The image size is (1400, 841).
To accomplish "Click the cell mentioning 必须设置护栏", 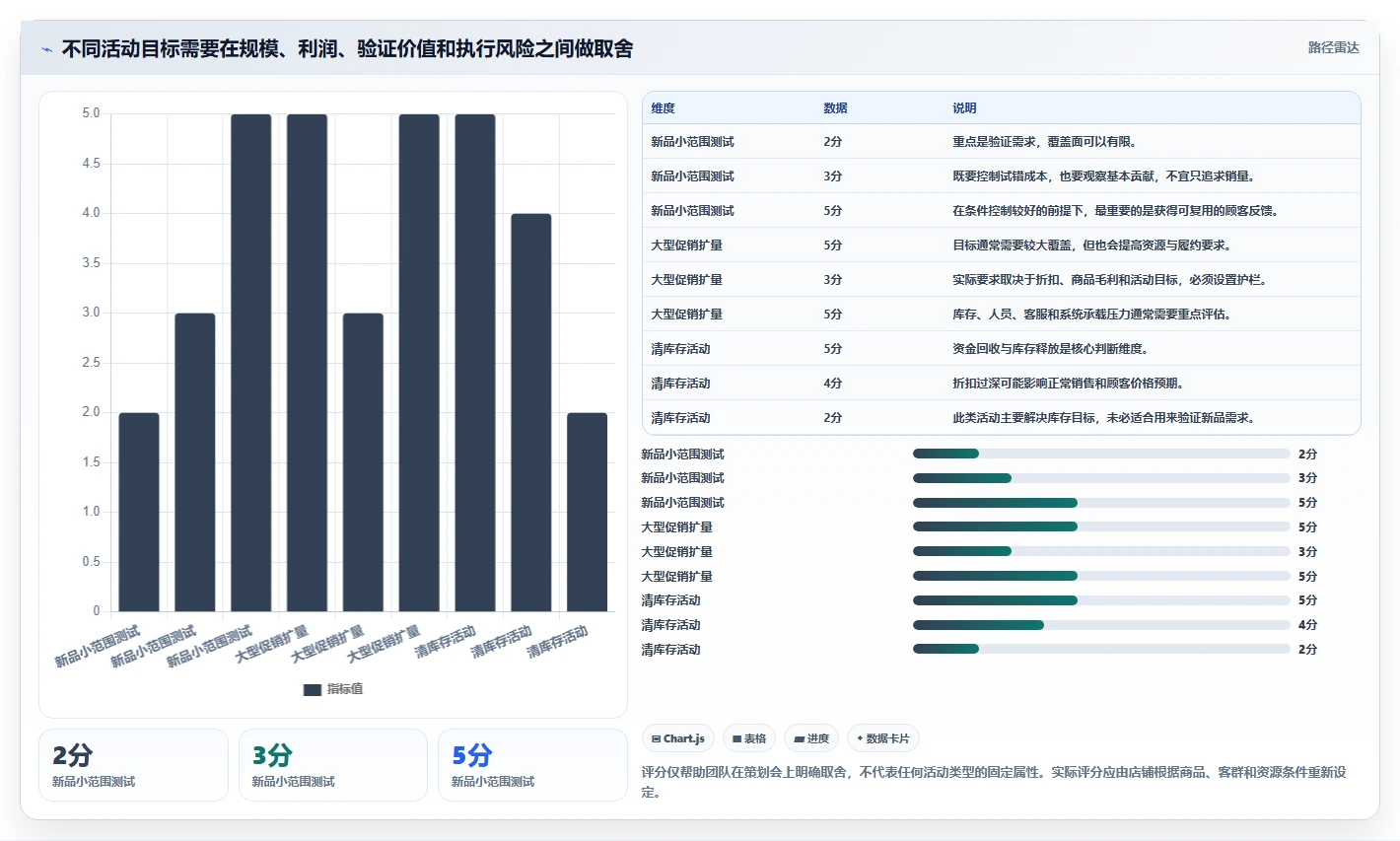I will 1110,280.
